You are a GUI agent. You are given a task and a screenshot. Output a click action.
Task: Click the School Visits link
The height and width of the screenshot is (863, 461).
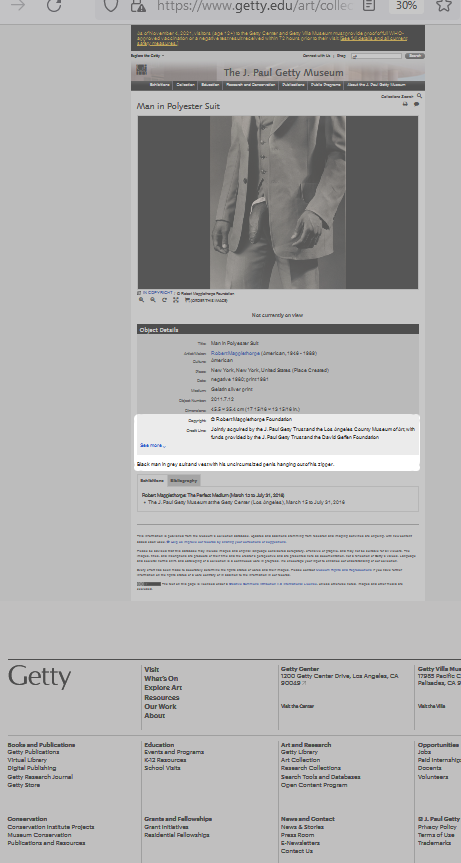tap(162, 768)
